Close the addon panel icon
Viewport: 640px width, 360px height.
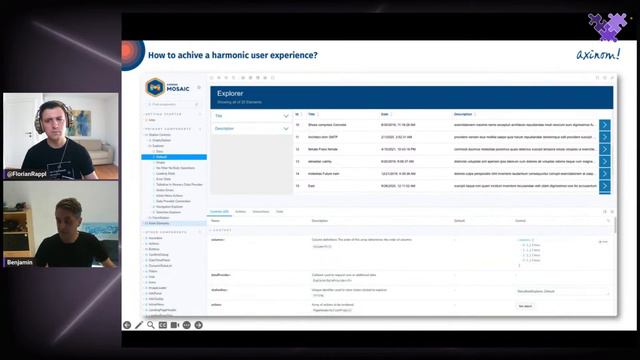pyautogui.click(x=612, y=212)
